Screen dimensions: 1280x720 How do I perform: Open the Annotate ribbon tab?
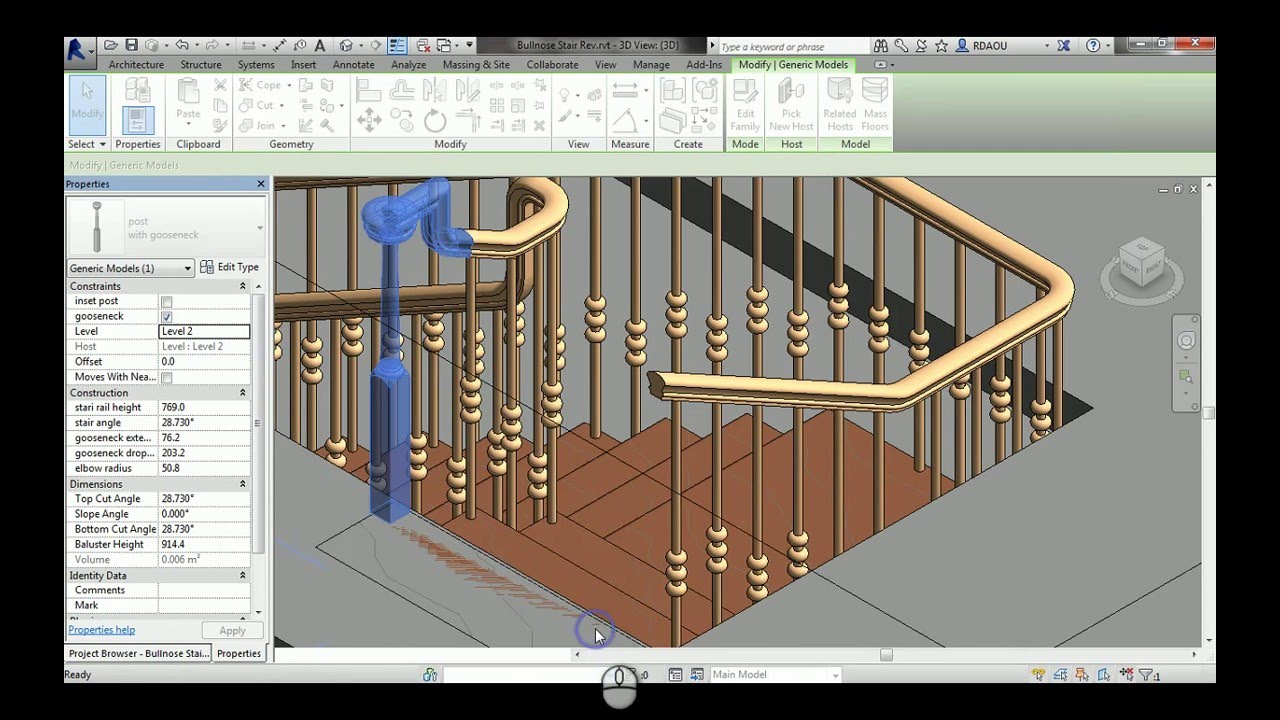coord(353,65)
